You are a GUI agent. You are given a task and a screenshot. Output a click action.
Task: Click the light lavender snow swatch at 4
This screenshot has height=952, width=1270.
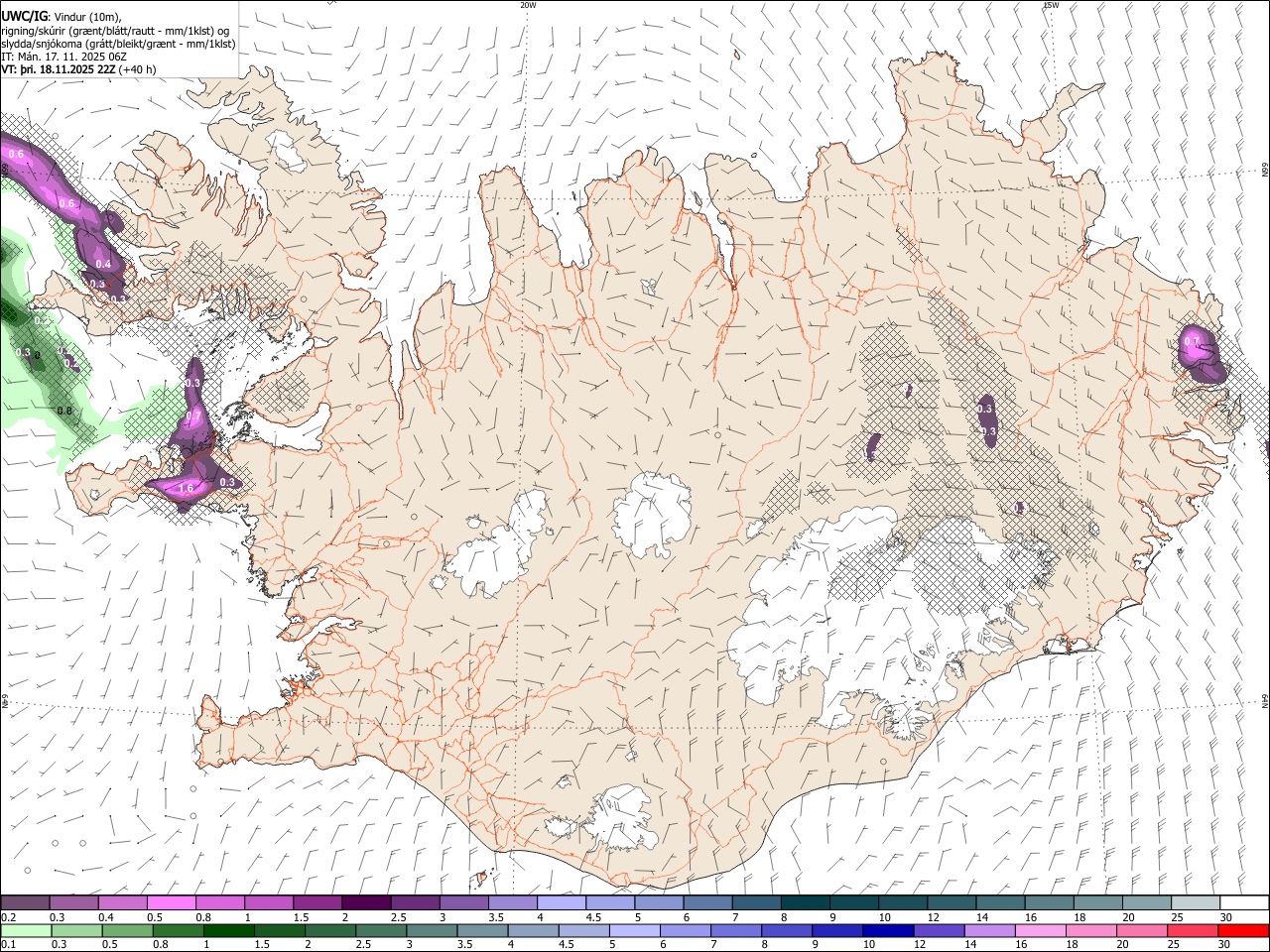coord(562,902)
